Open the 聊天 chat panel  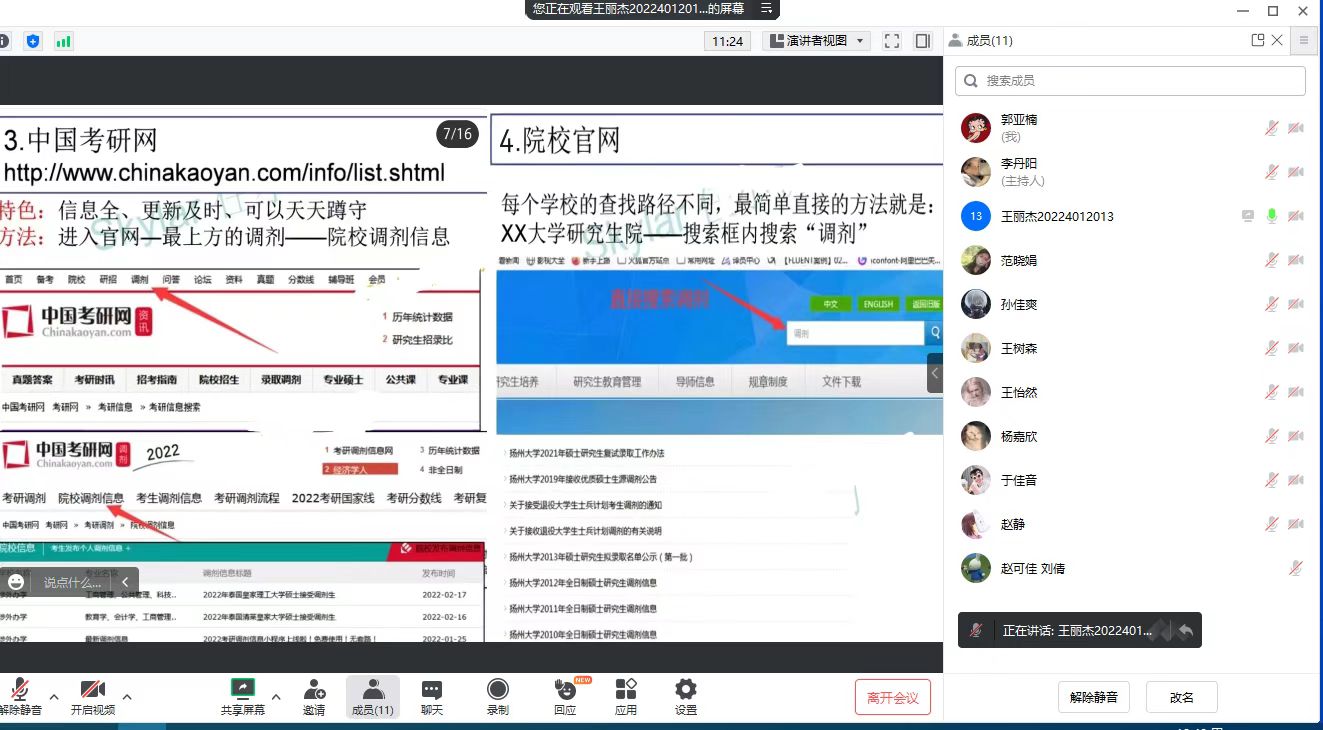431,690
